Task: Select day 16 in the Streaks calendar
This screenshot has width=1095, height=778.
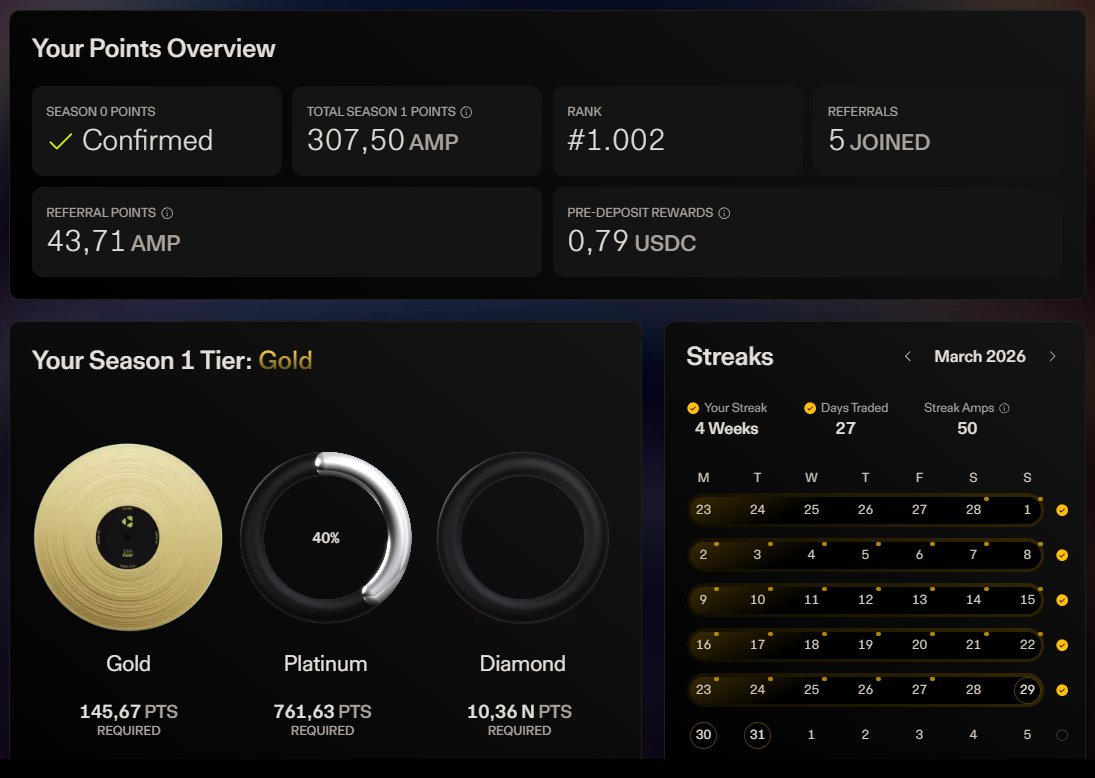Action: click(x=703, y=644)
